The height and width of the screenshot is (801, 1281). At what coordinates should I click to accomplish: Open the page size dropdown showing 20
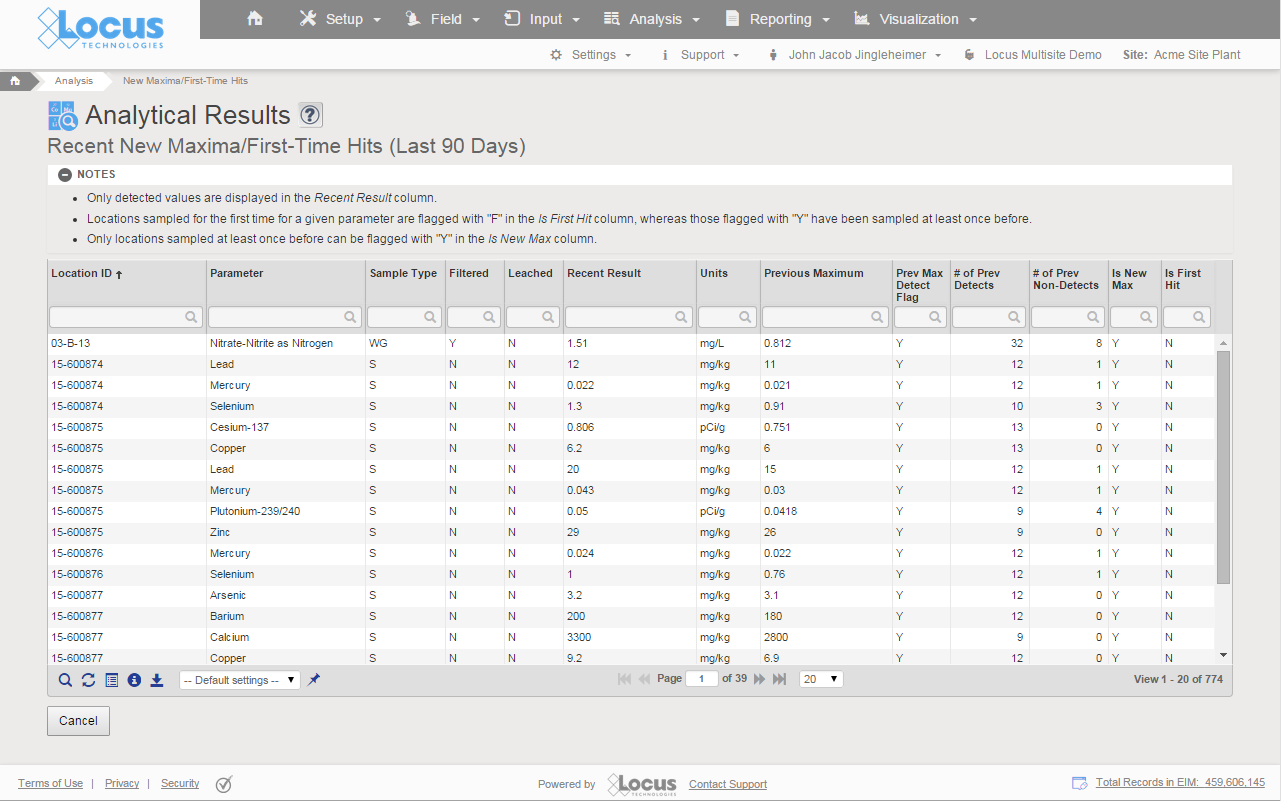(x=820, y=678)
